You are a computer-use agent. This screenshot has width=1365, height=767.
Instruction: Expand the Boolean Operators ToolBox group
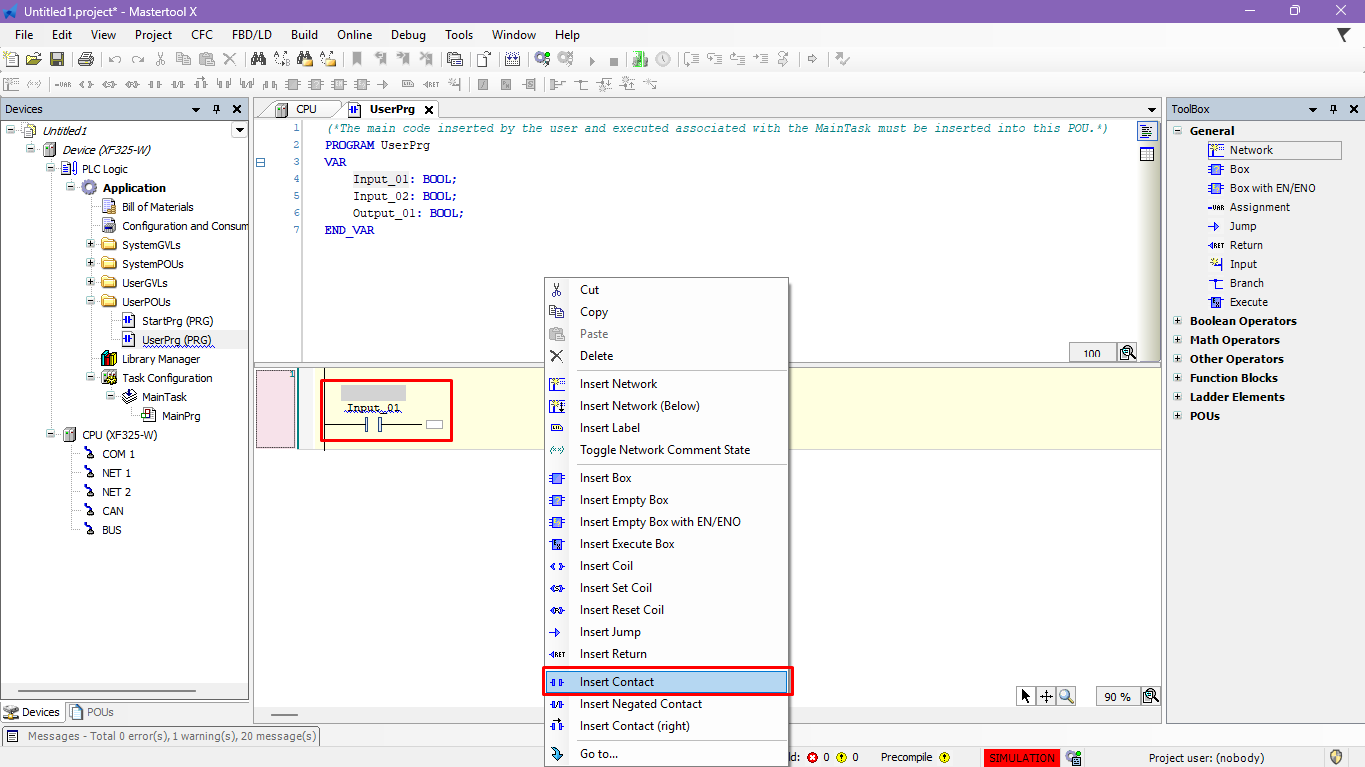[x=1177, y=321]
